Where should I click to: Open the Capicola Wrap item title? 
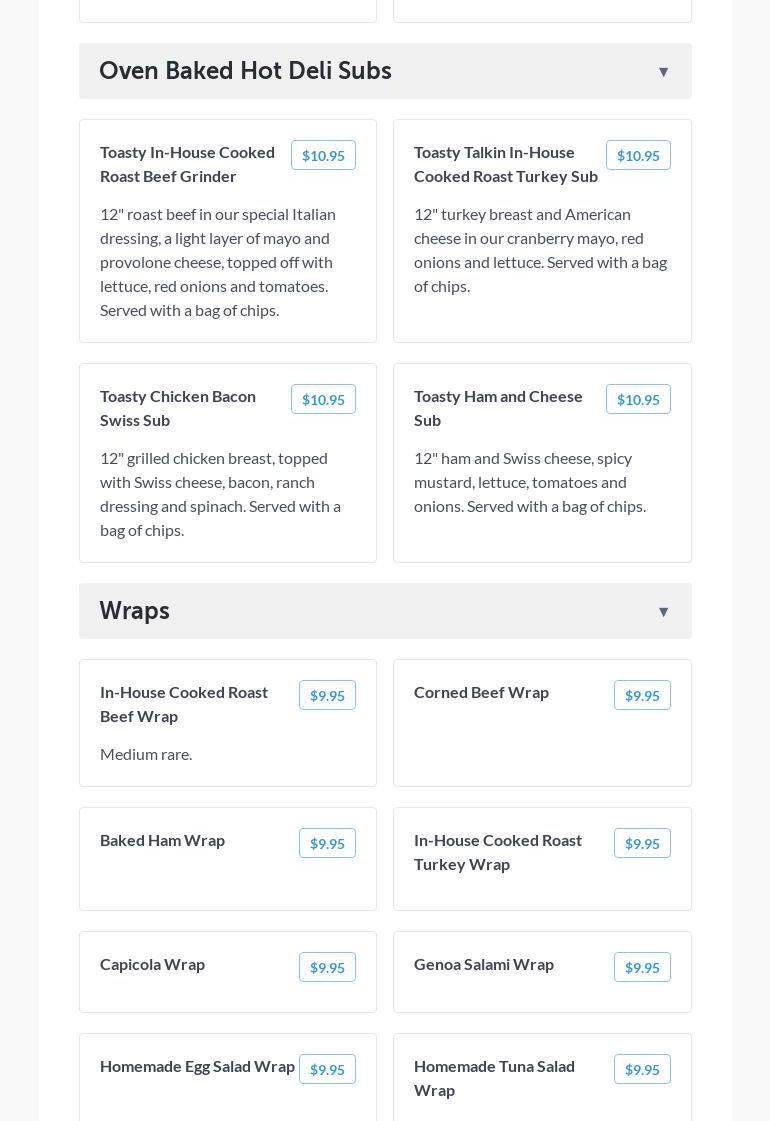click(152, 964)
